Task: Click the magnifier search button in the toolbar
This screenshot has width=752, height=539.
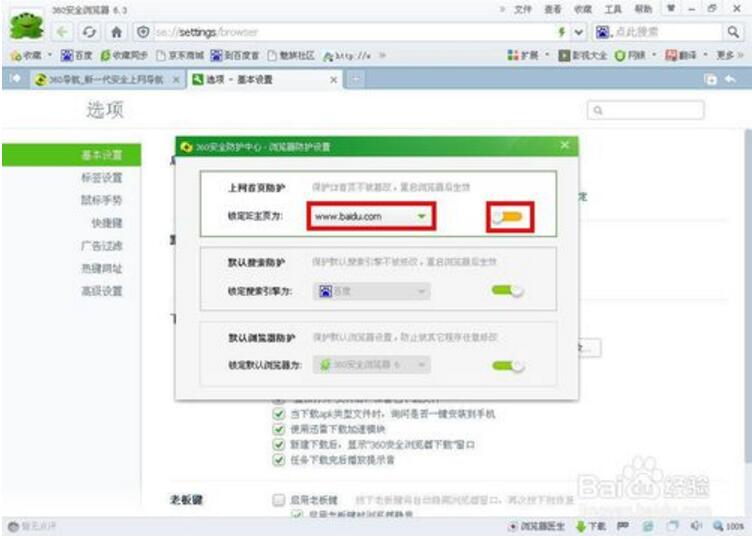Action: point(733,32)
